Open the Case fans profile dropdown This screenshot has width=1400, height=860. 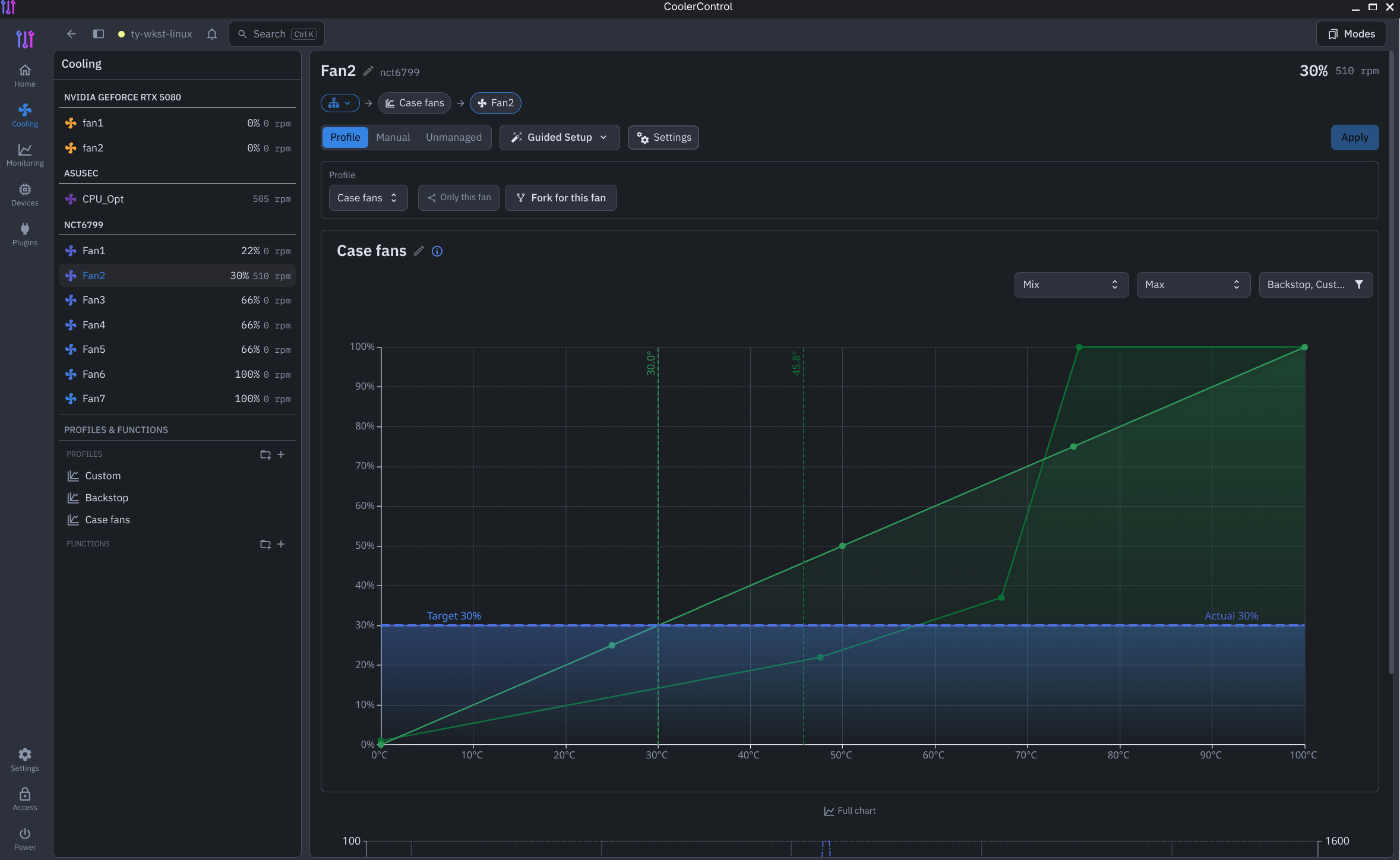click(368, 198)
